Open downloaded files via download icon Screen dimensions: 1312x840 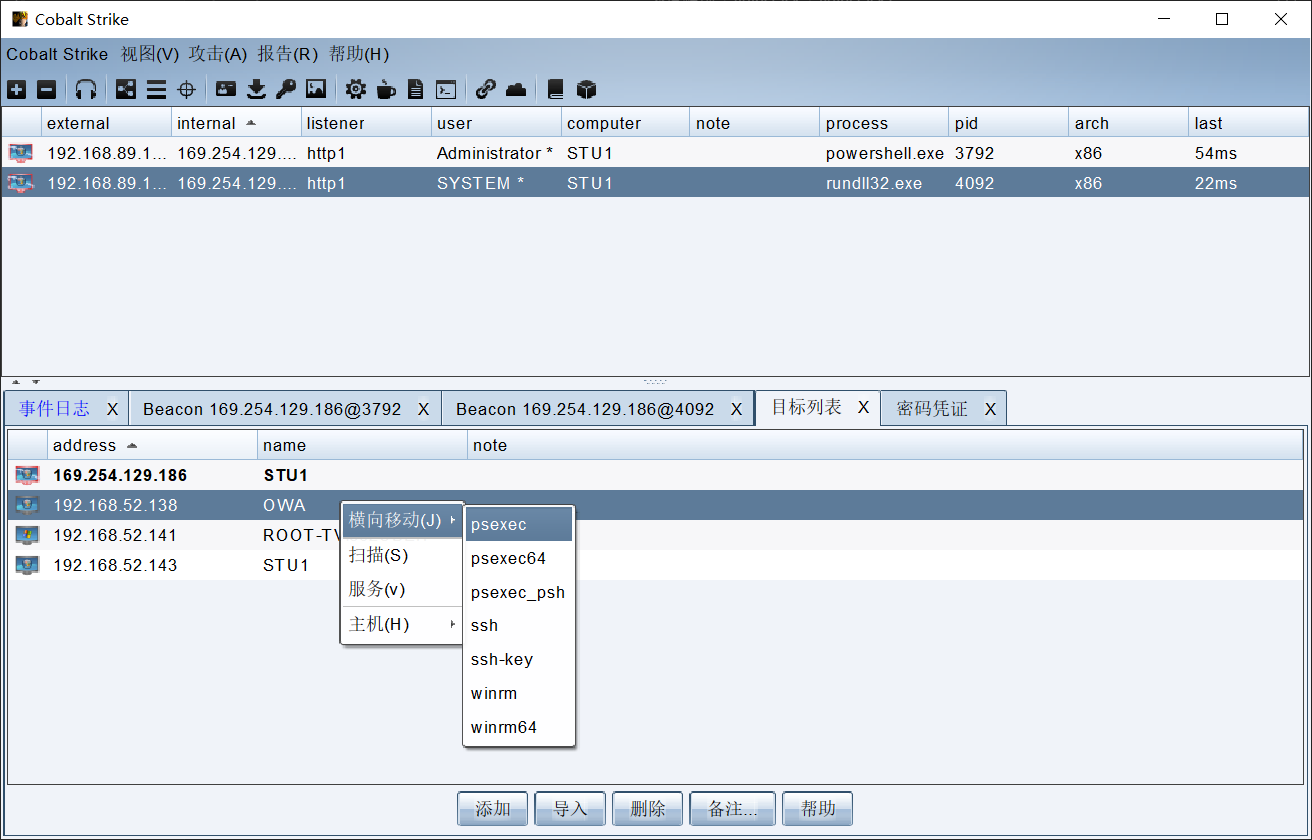[x=256, y=90]
